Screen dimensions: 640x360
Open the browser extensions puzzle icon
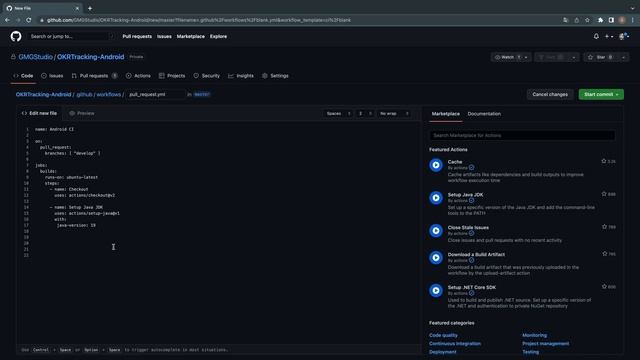pyautogui.click(x=600, y=20)
